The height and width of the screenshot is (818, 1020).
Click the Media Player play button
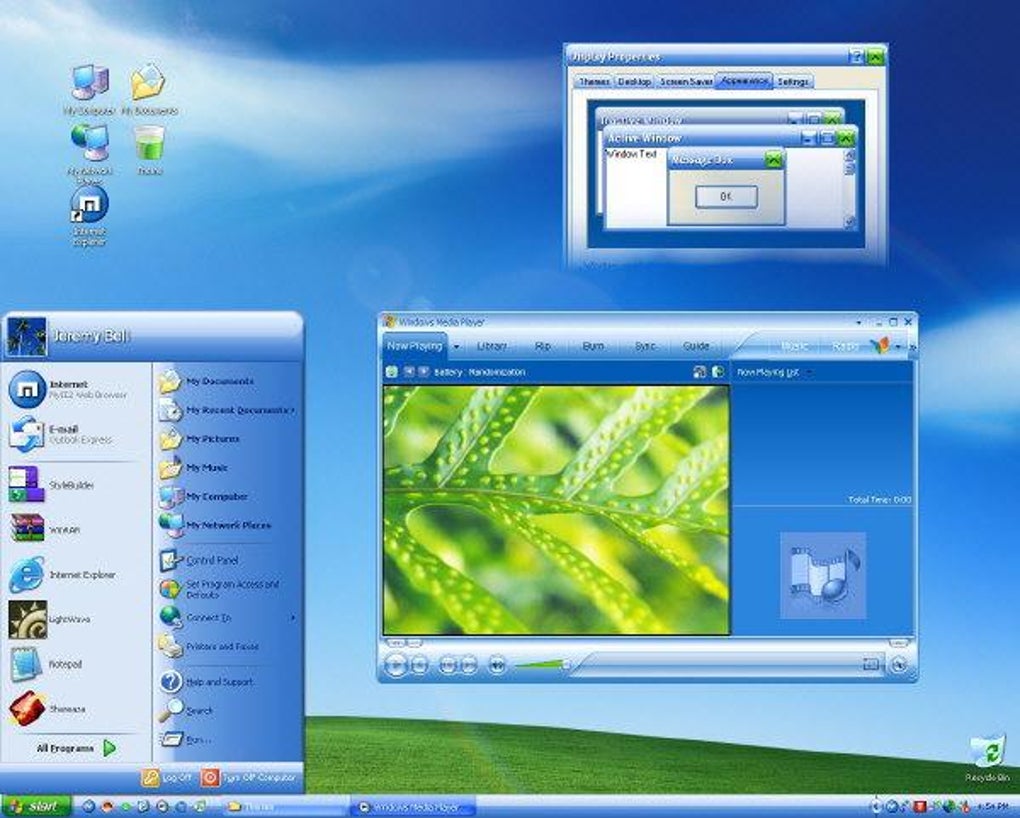point(396,665)
